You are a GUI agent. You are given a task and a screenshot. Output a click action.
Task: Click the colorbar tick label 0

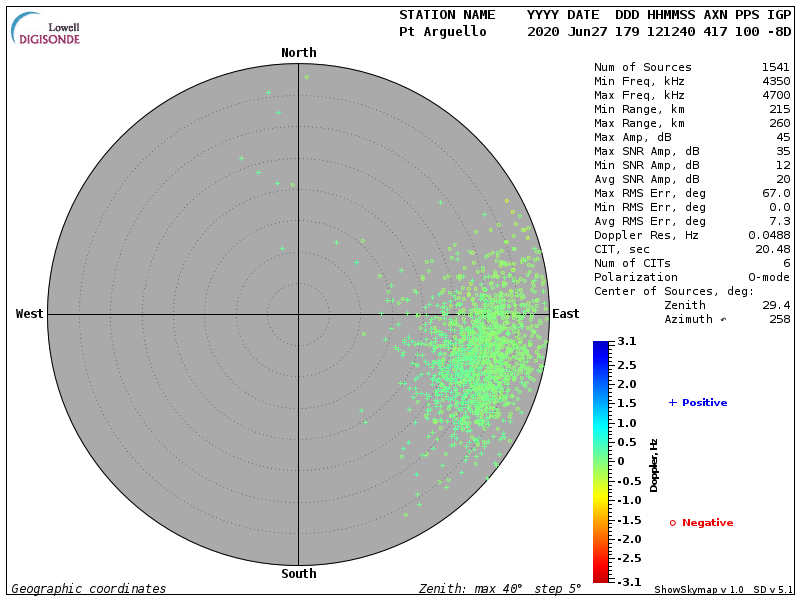[x=620, y=461]
